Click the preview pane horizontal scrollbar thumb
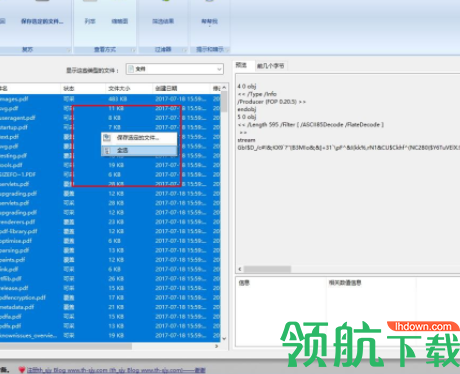Viewport: 460px width, 374px height. point(267,269)
